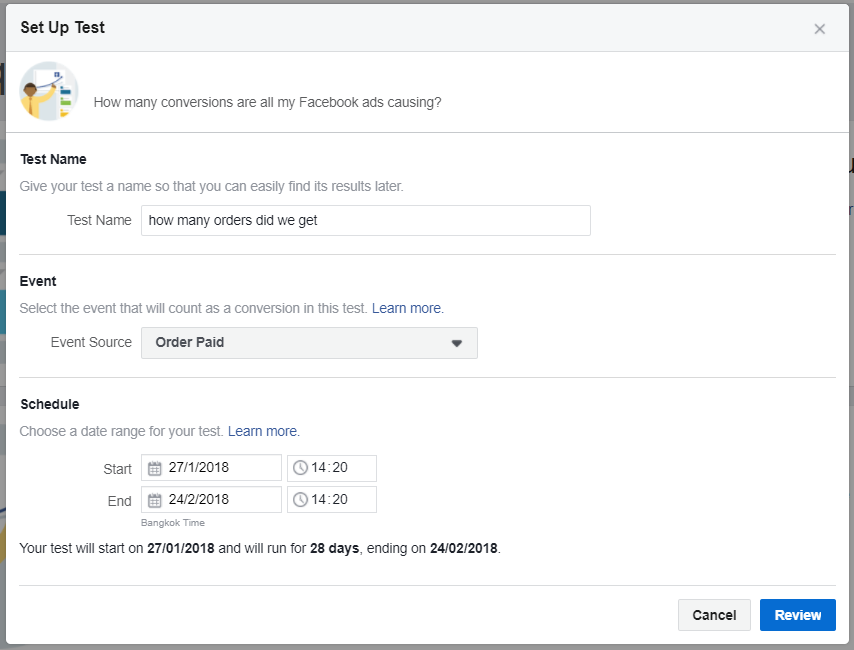
Task: Click the hour value in End time
Action: pos(318,500)
